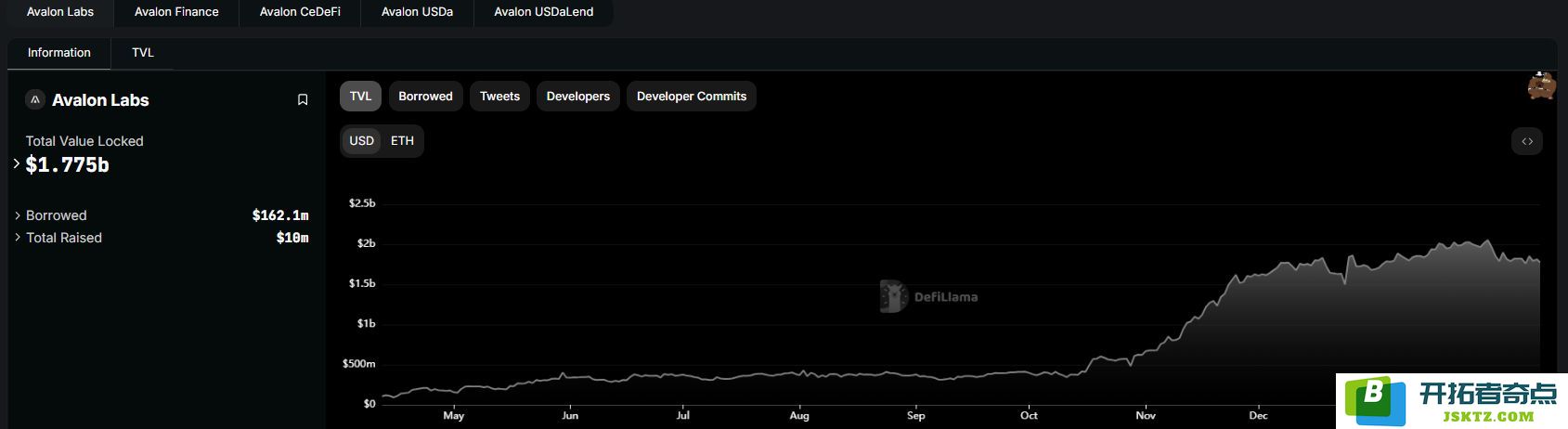The height and width of the screenshot is (429, 1568).
Task: Click the Sep x-axis label
Action: tap(916, 416)
